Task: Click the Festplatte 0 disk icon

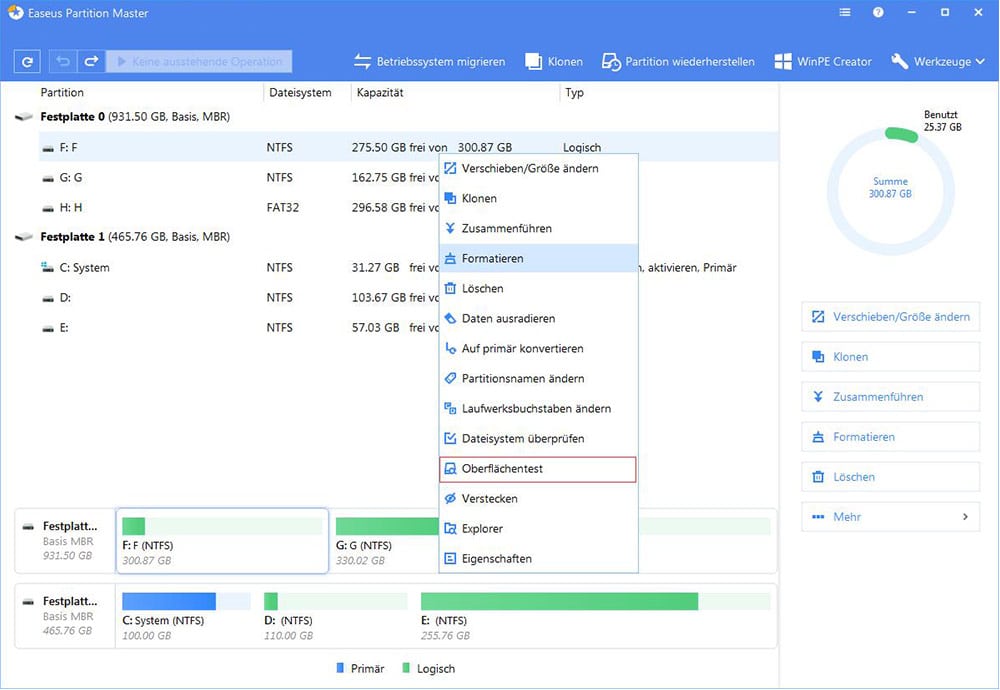Action: [24, 117]
